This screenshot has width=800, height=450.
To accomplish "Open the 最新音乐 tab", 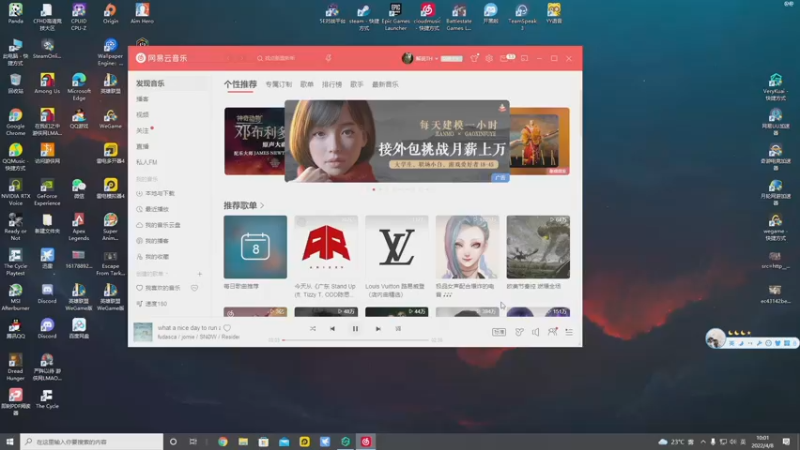I will pyautogui.click(x=385, y=84).
